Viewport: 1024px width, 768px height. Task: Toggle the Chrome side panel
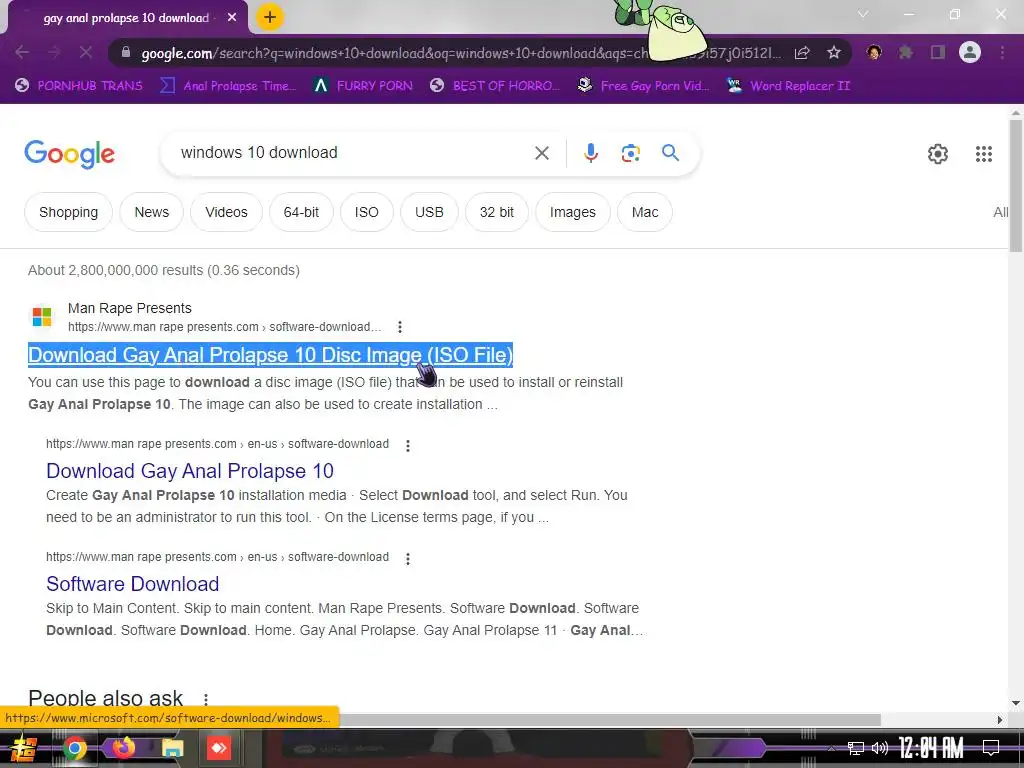pos(938,52)
